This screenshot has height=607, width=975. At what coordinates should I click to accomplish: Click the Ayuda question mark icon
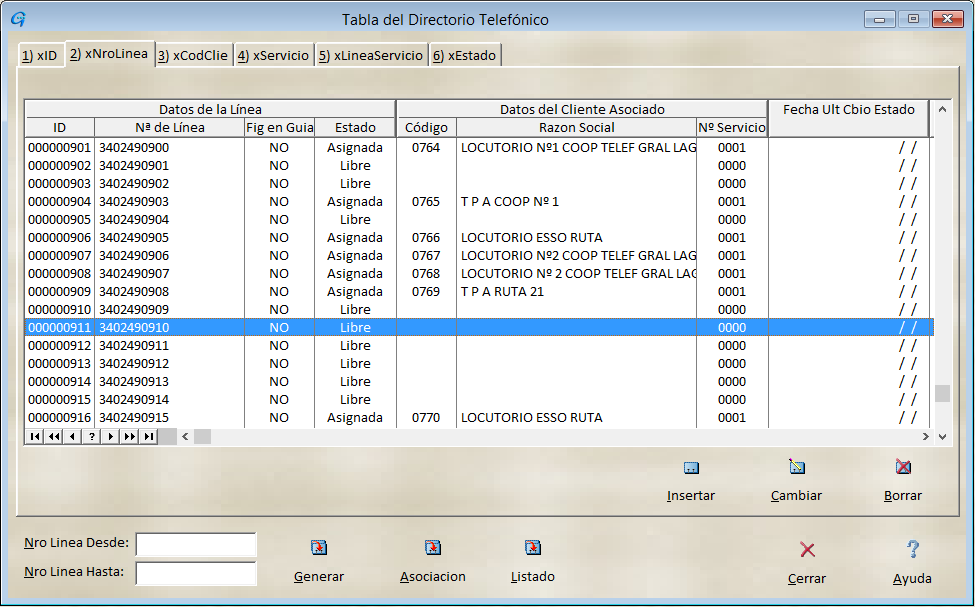912,549
